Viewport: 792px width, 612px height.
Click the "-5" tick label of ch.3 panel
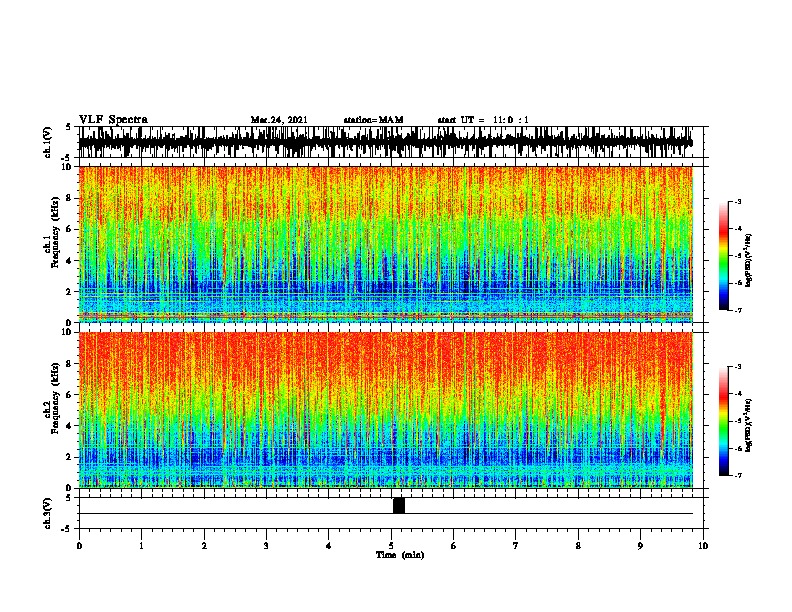(68, 529)
